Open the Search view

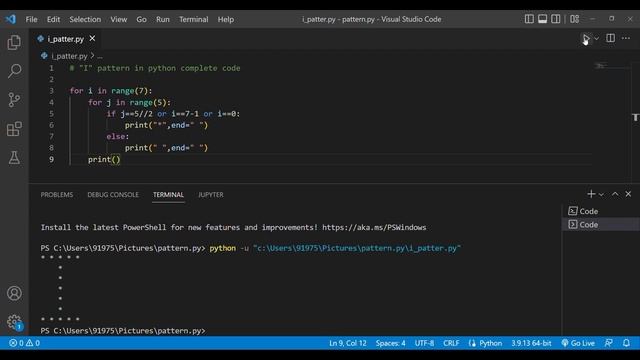(x=14, y=71)
